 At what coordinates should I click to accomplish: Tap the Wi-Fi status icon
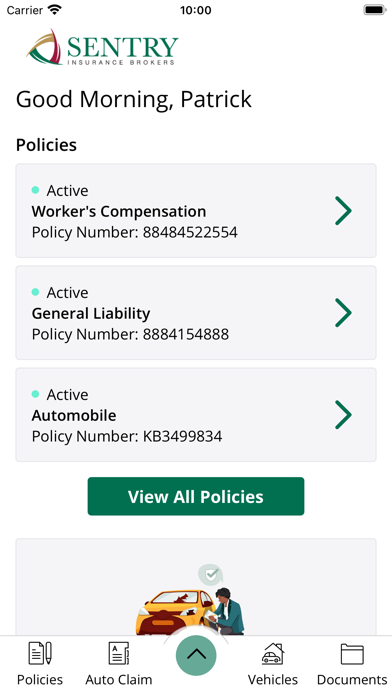[55, 10]
